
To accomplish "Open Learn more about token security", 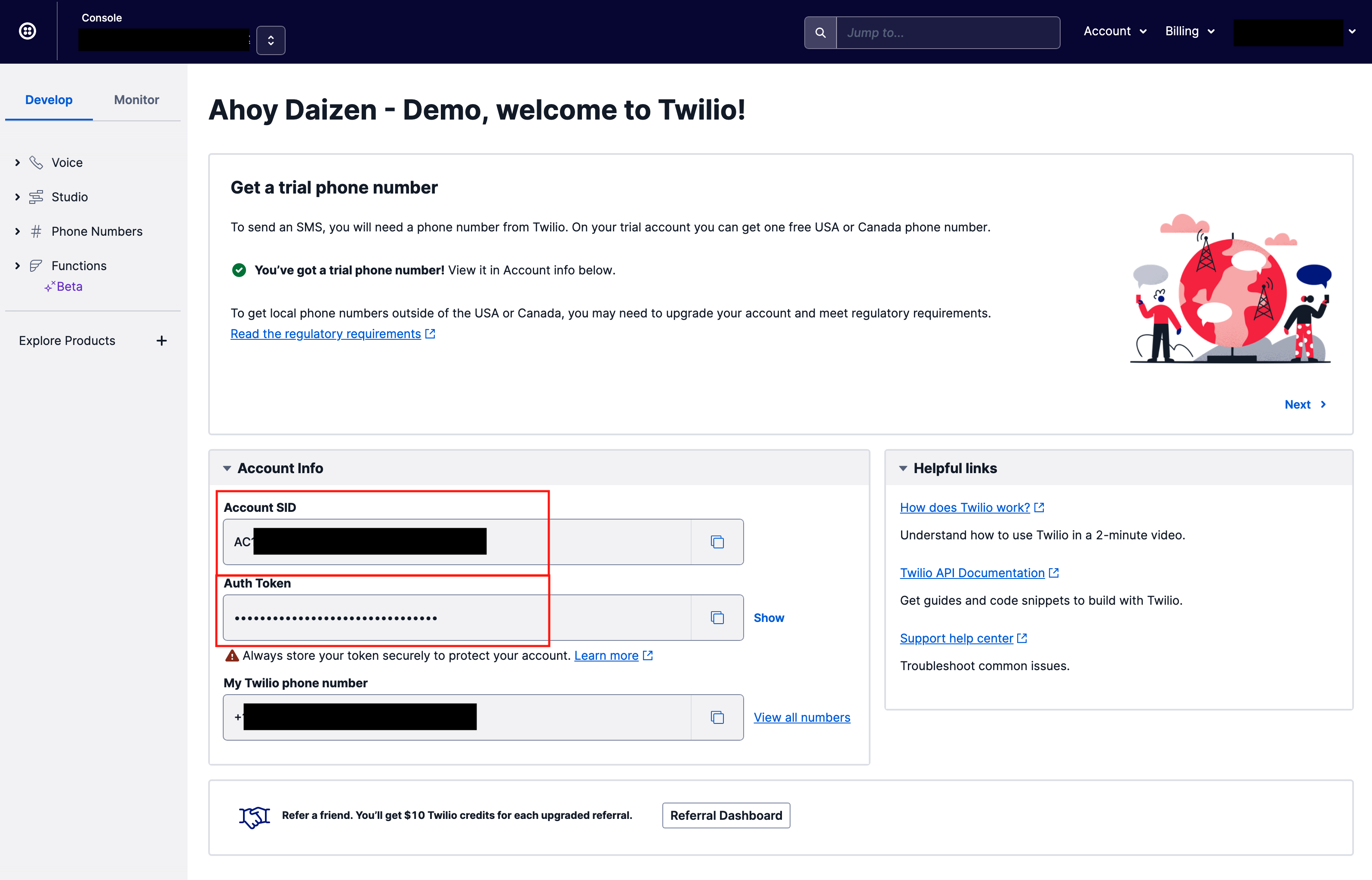I will click(x=606, y=655).
